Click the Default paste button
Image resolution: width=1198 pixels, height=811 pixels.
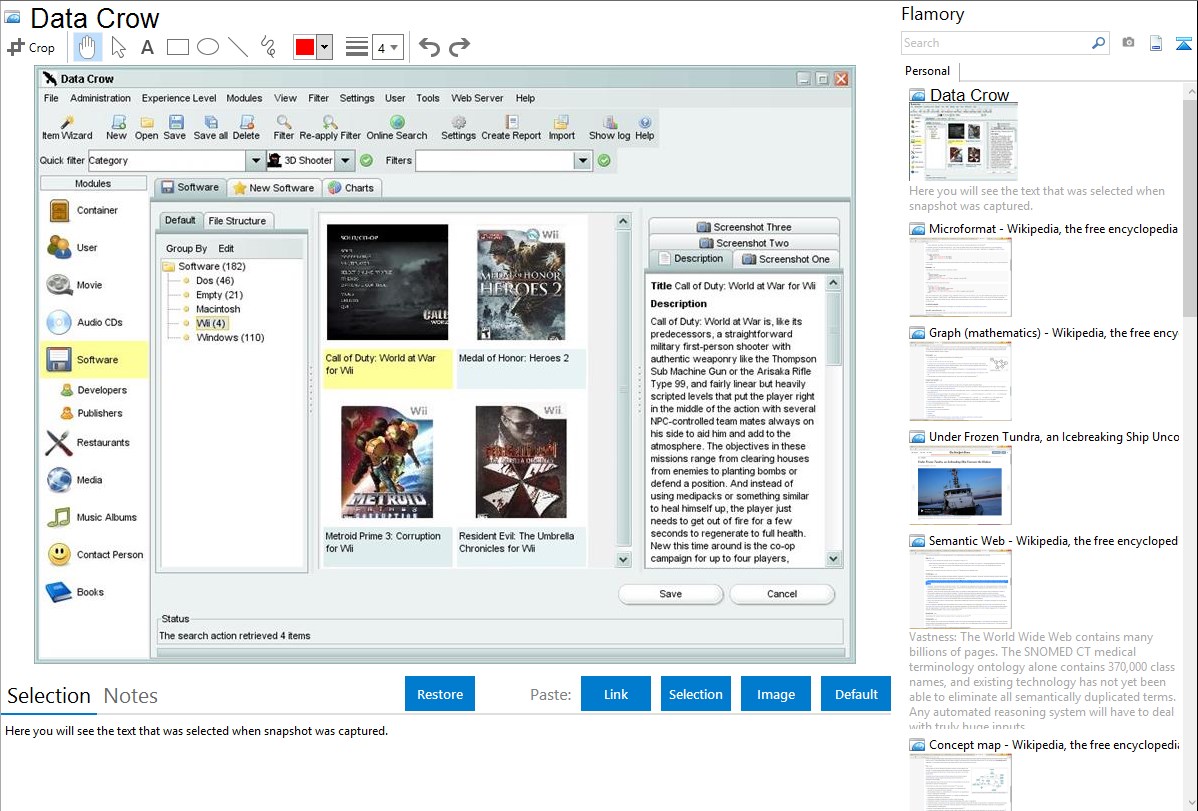point(856,694)
